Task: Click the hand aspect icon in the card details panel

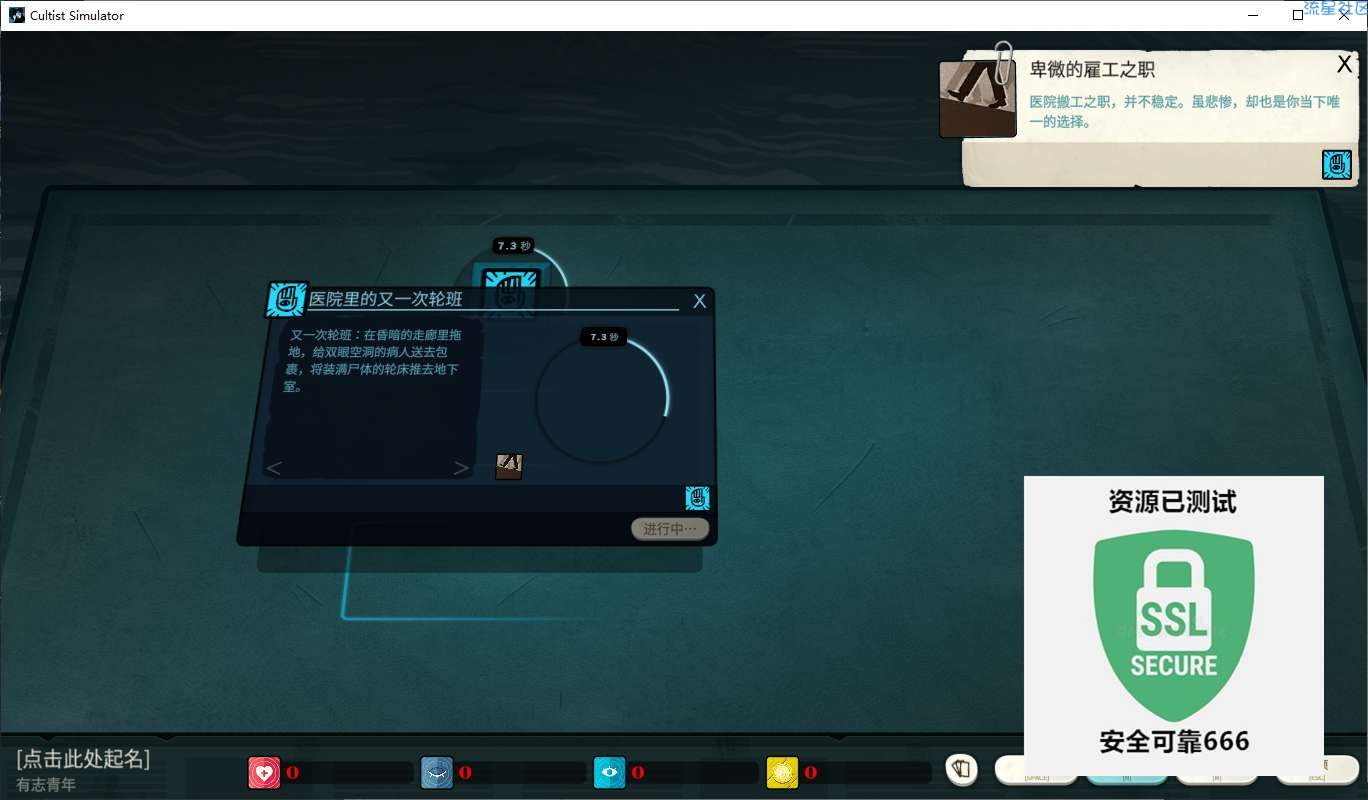Action: pyautogui.click(x=1337, y=165)
